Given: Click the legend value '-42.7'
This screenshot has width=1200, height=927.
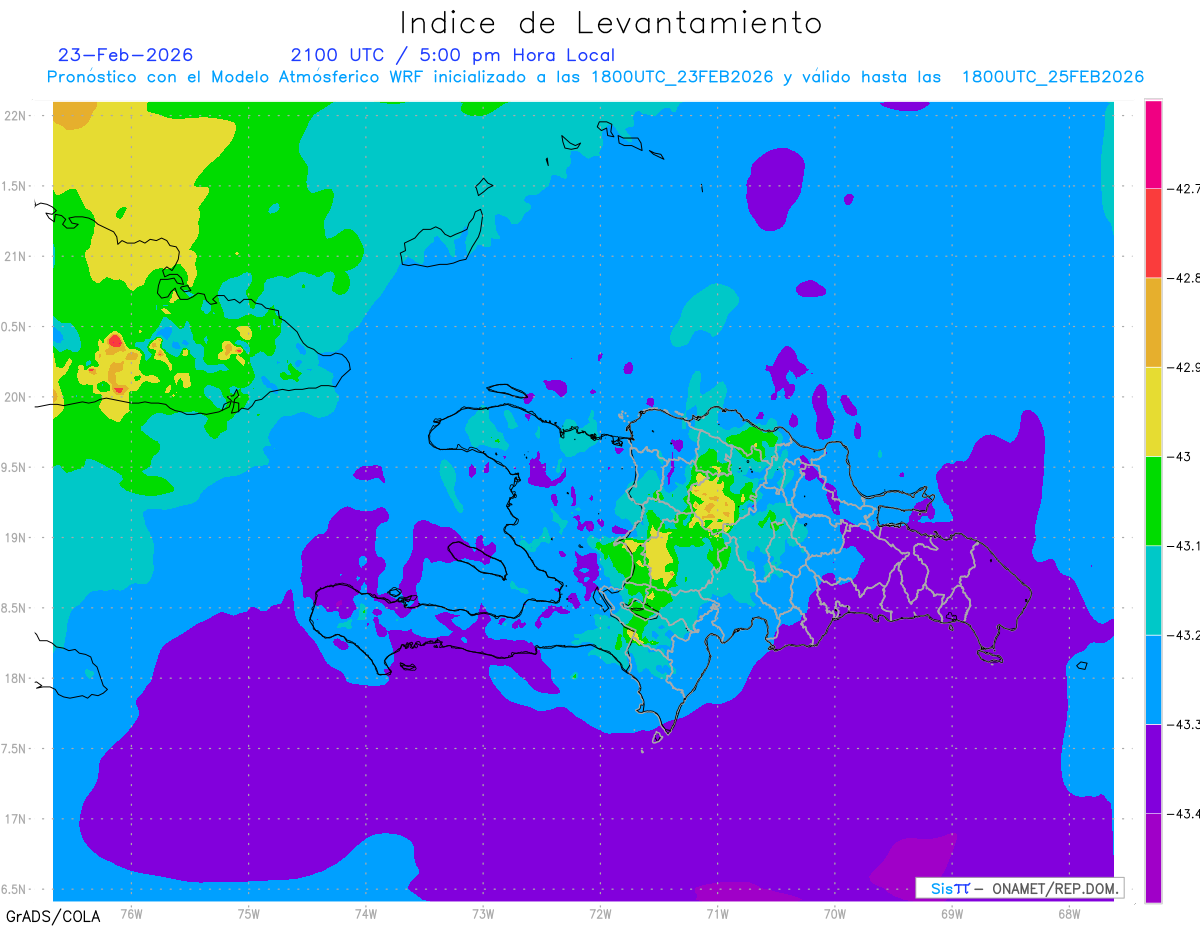Looking at the screenshot, I should tap(1183, 188).
